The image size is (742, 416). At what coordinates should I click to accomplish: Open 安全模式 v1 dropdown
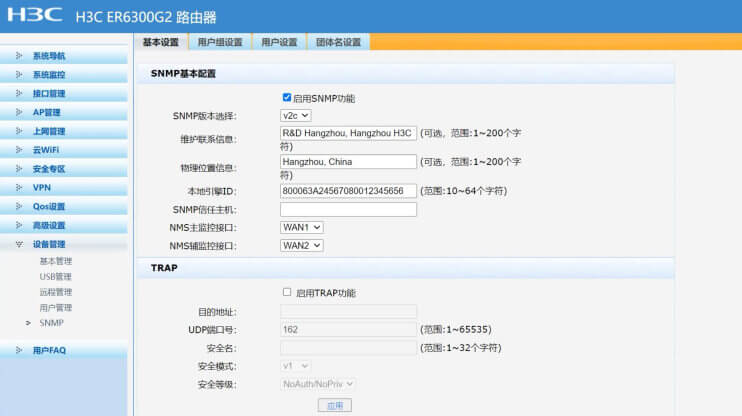coord(296,366)
